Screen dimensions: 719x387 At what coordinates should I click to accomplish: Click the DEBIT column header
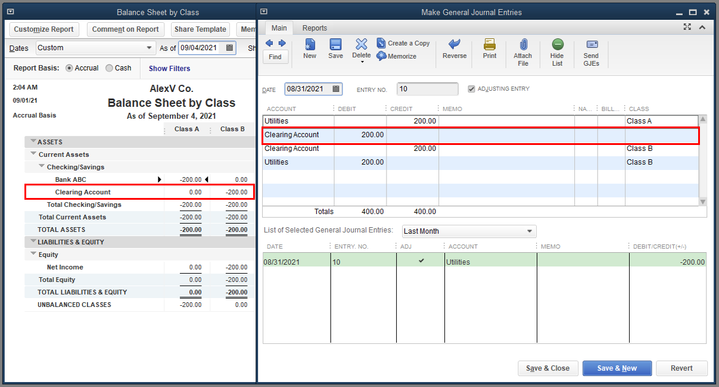click(347, 109)
